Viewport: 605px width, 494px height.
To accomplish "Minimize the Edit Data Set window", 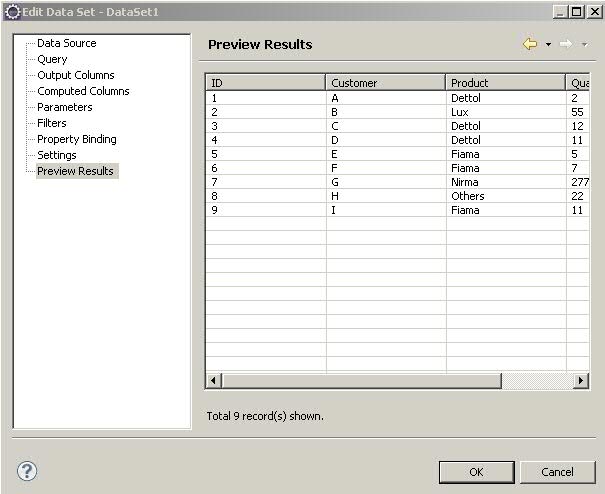I will tap(561, 12).
